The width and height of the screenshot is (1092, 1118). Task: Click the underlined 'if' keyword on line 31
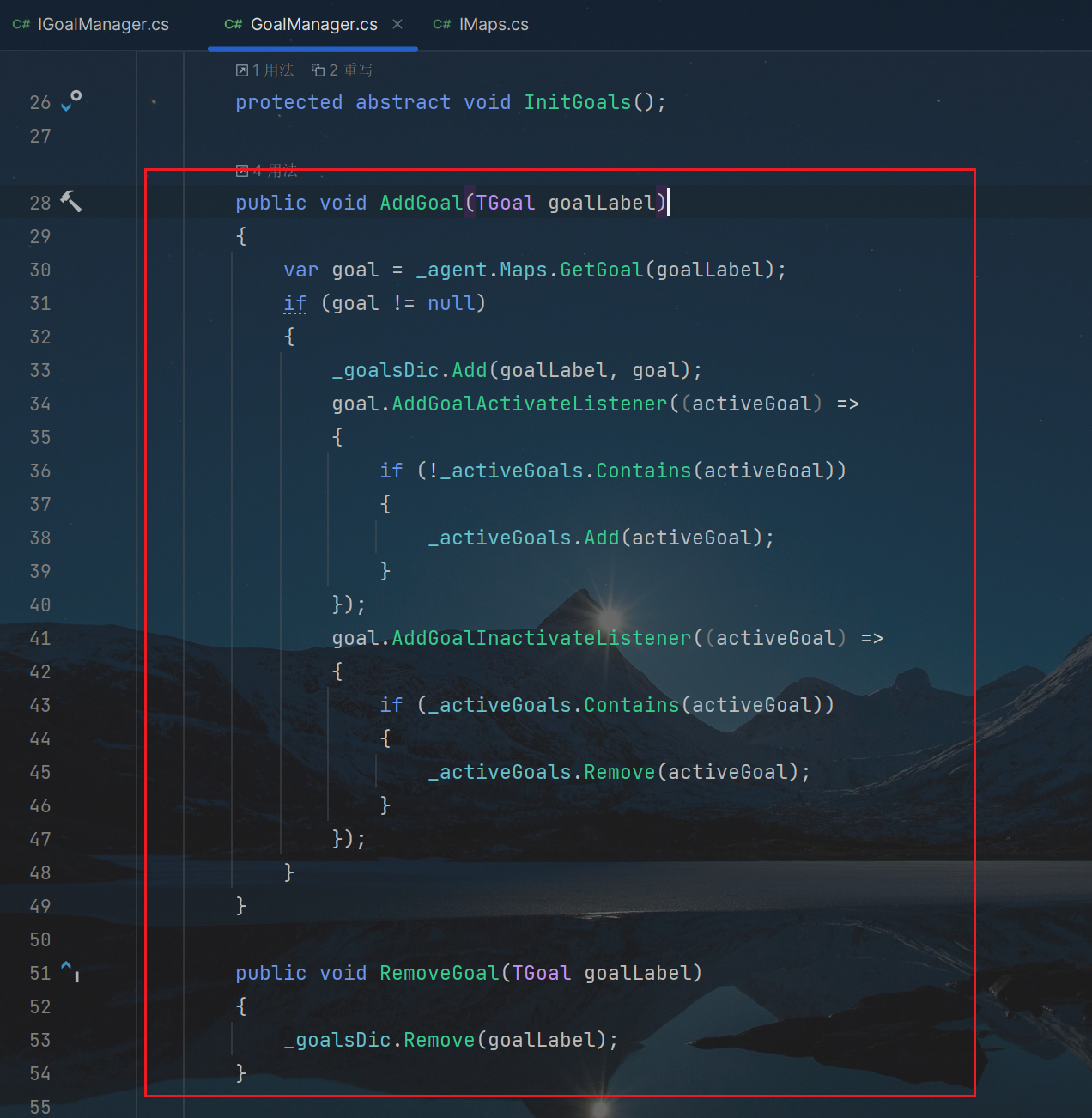[x=294, y=303]
